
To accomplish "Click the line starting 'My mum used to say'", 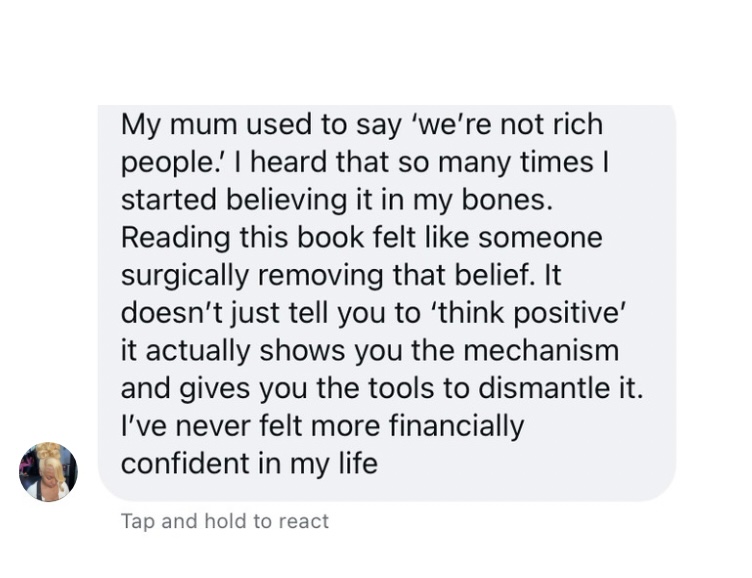I will point(362,124).
